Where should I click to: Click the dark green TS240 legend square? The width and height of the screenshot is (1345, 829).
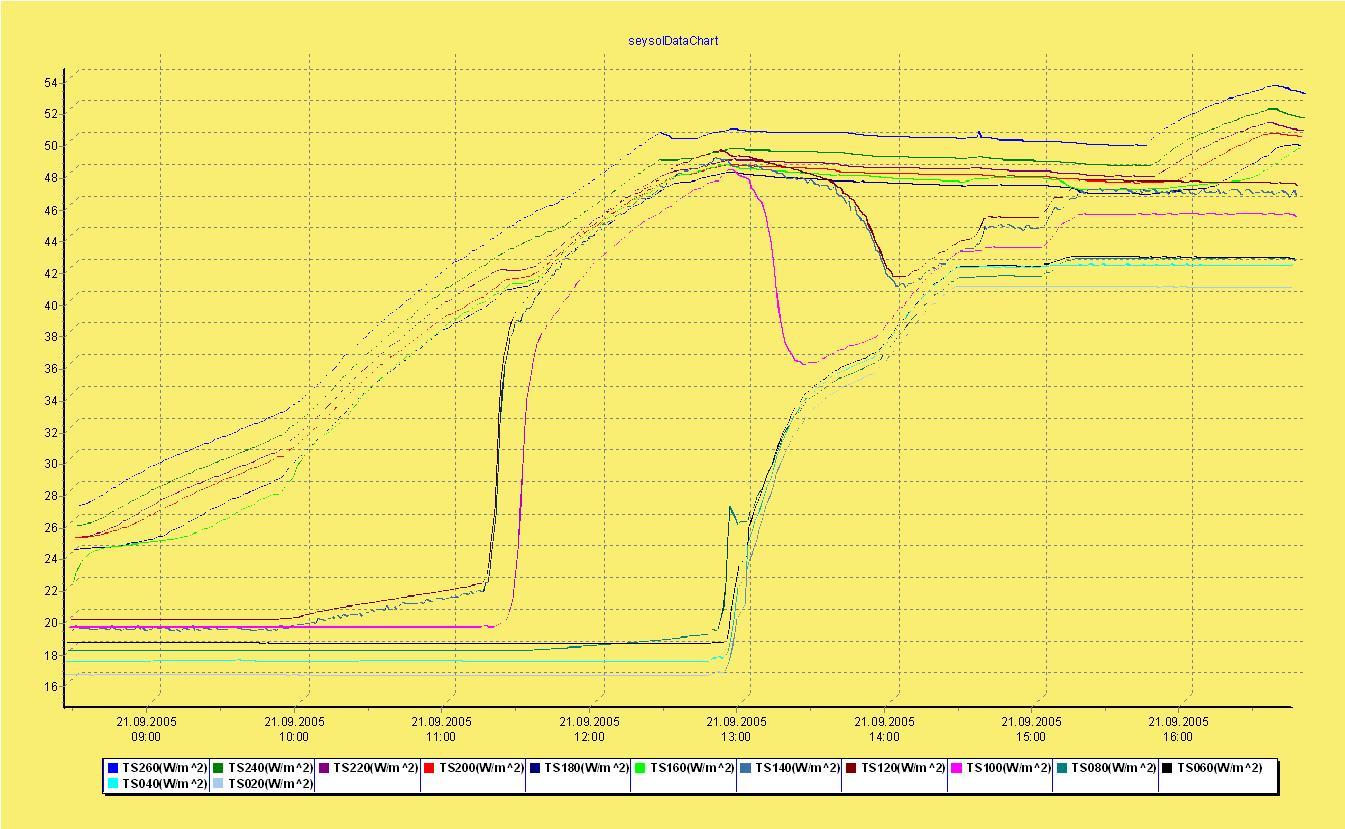218,768
